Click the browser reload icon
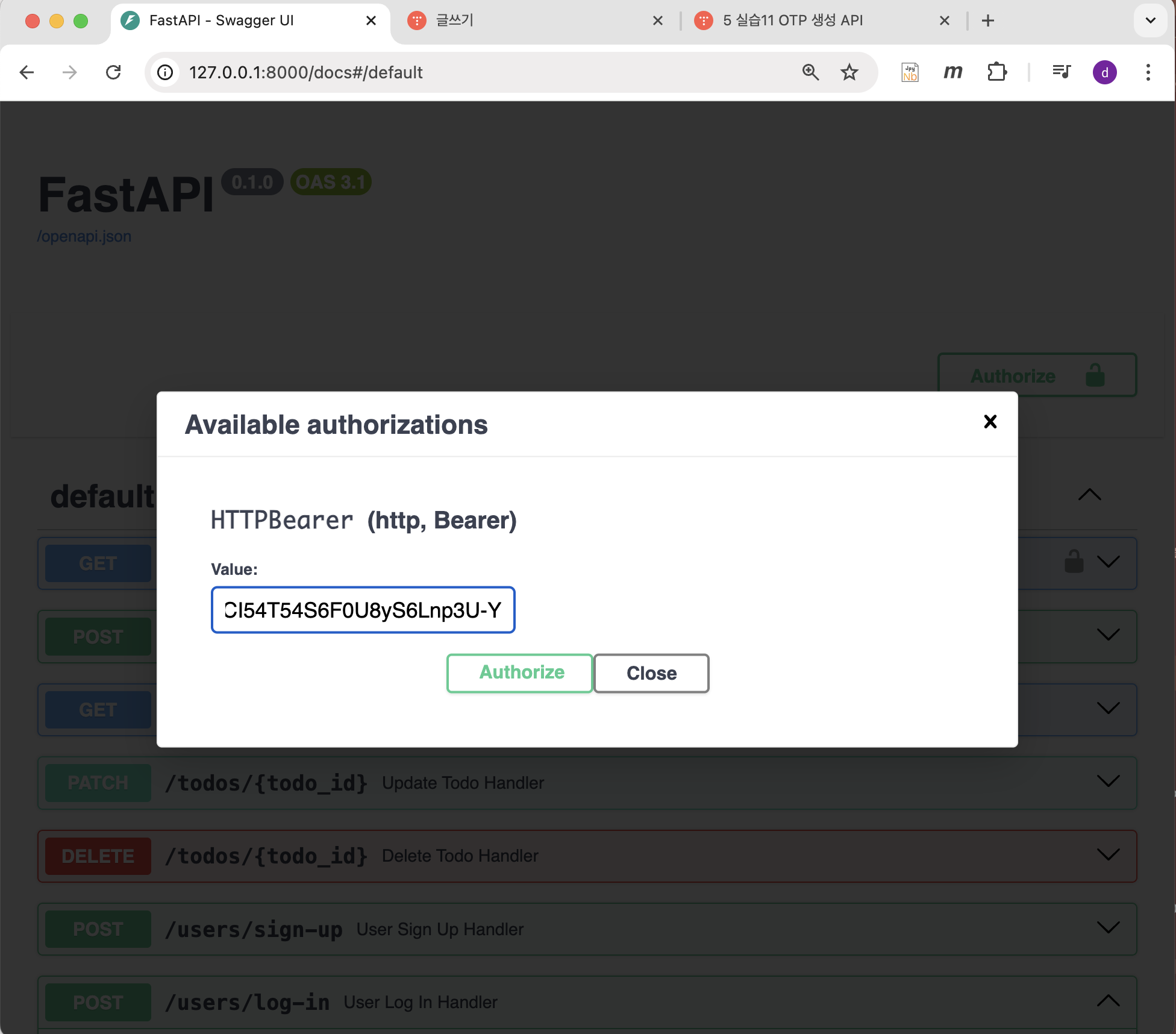 pos(113,72)
